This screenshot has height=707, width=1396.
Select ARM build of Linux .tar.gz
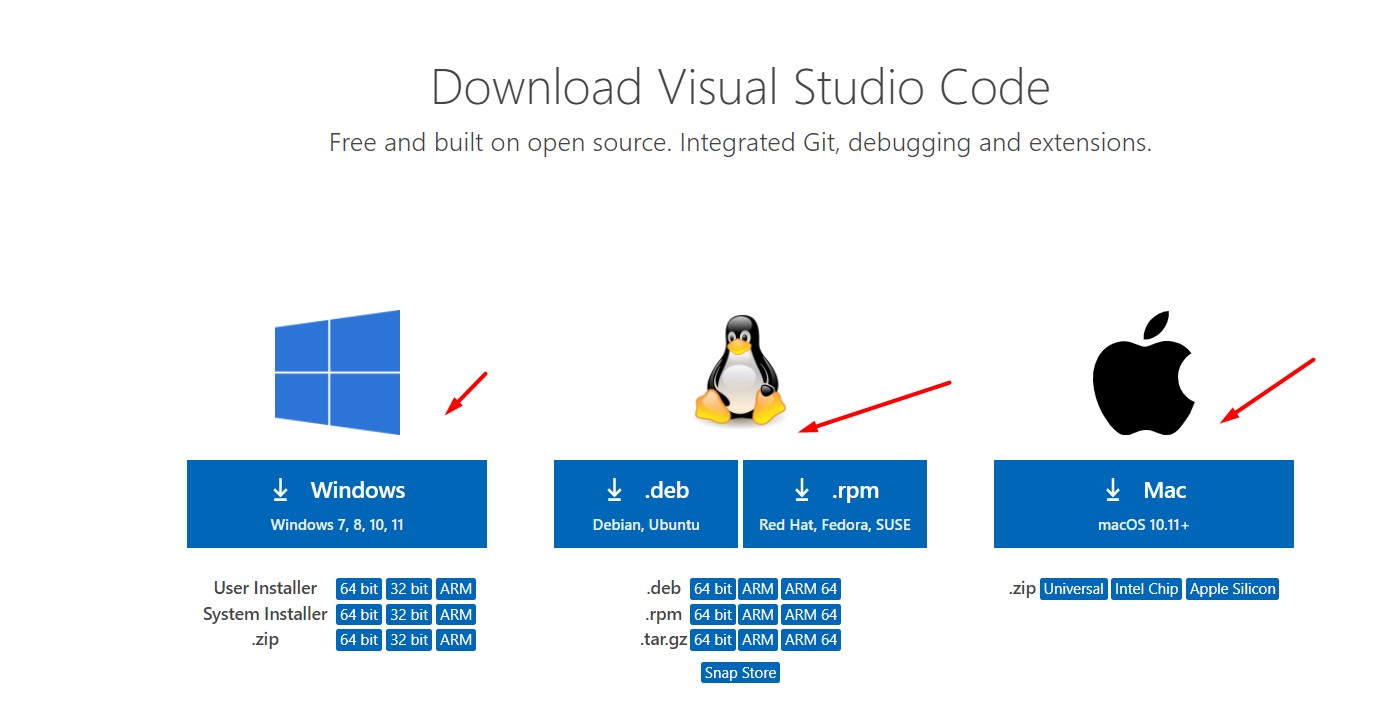tap(758, 640)
